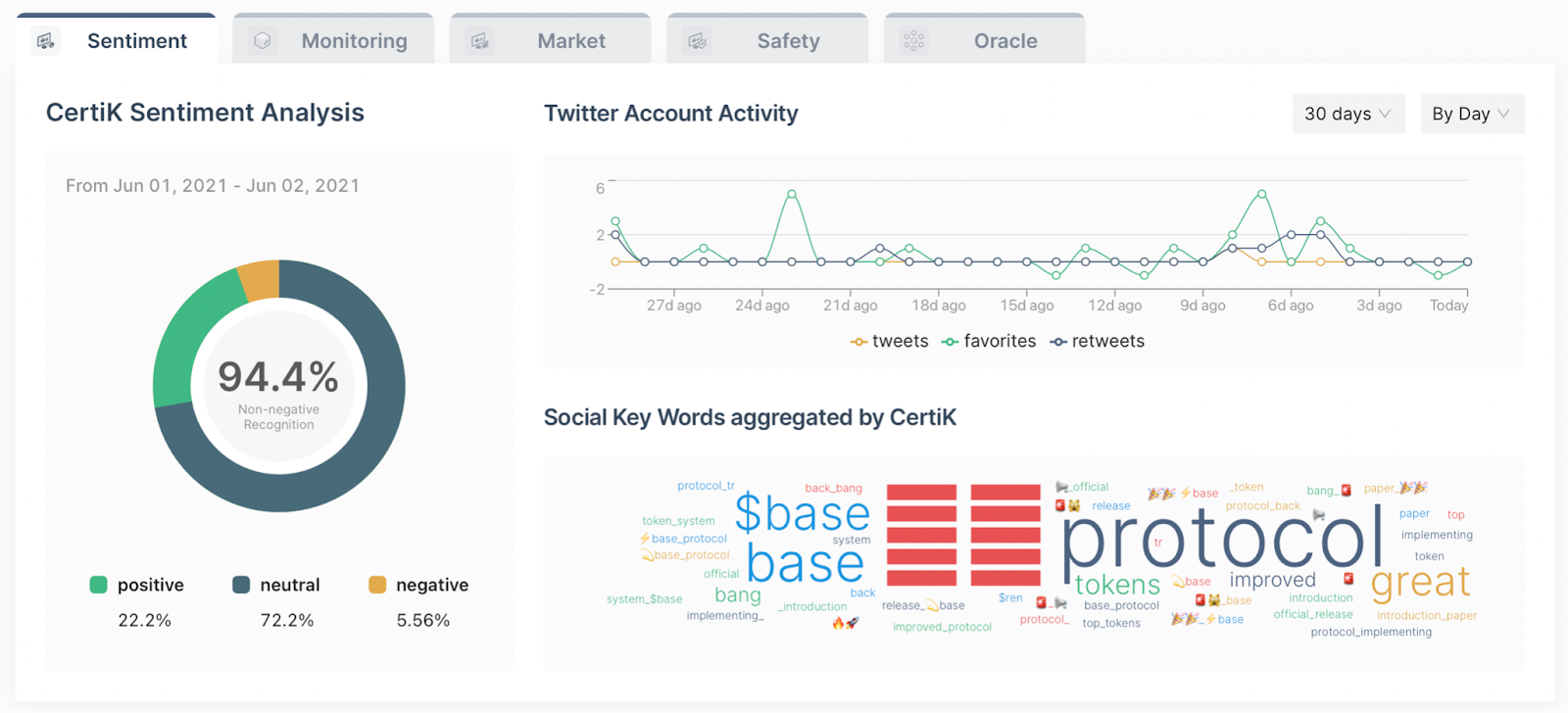Click the Safety tab icon

697,41
